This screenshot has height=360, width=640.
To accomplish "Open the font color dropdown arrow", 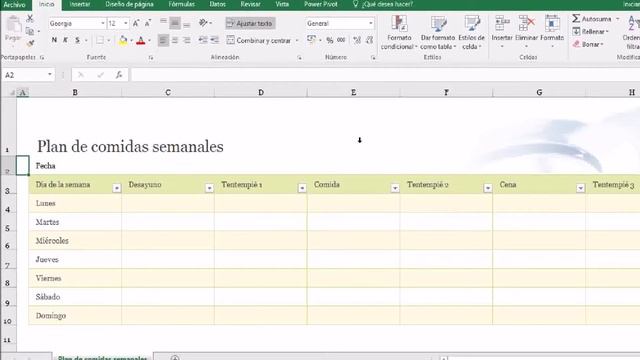I will [149, 40].
